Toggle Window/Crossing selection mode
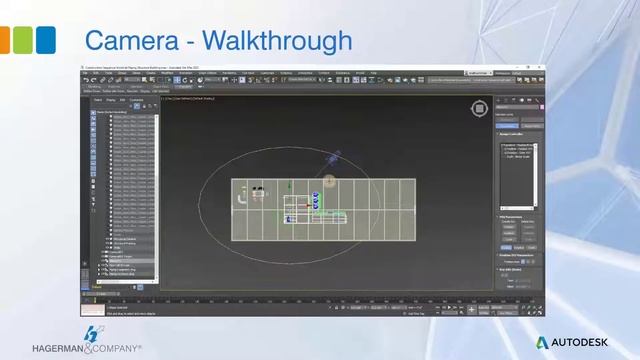640x360 pixels. click(x=169, y=80)
